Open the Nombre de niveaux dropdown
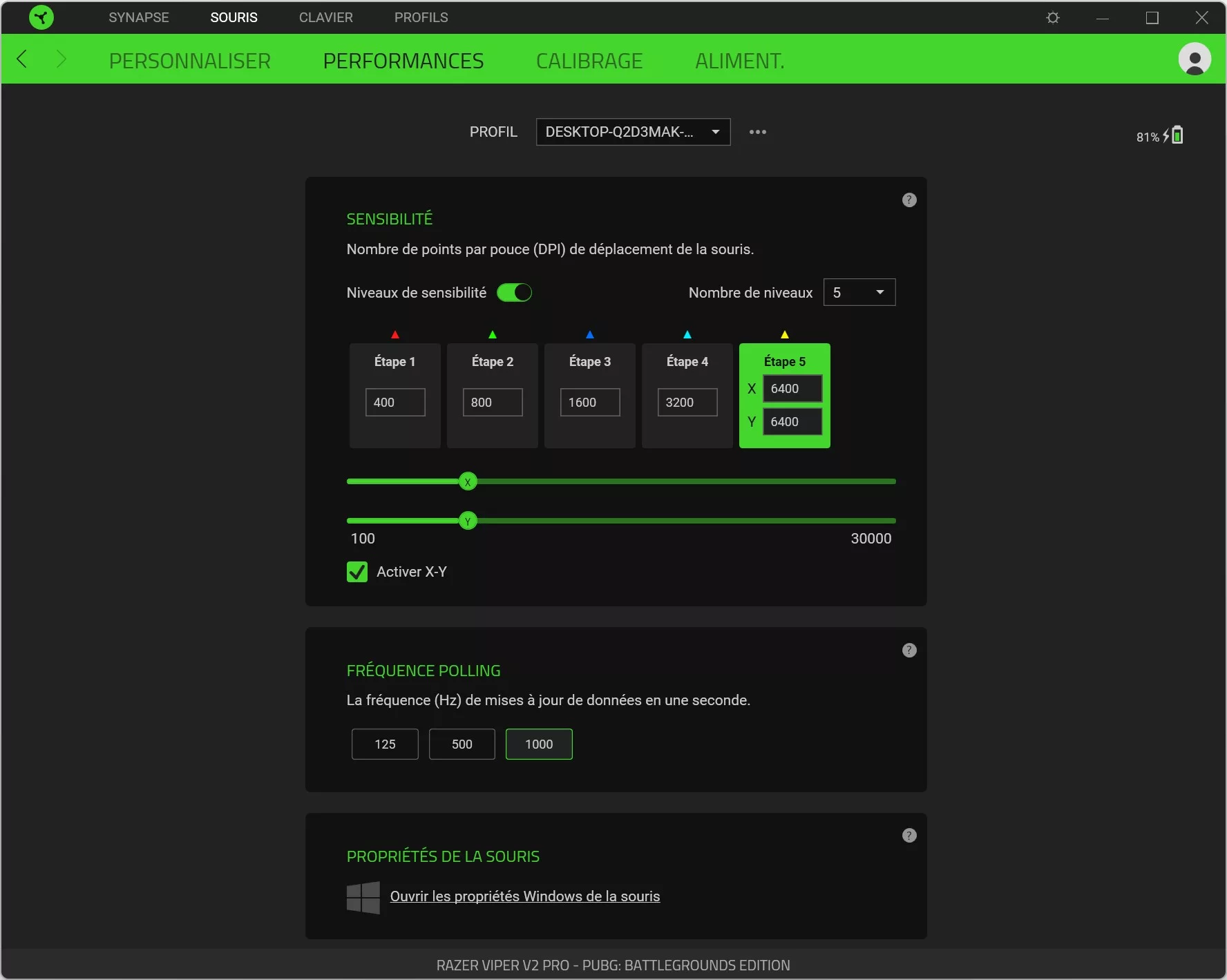Viewport: 1227px width, 980px height. [x=859, y=292]
